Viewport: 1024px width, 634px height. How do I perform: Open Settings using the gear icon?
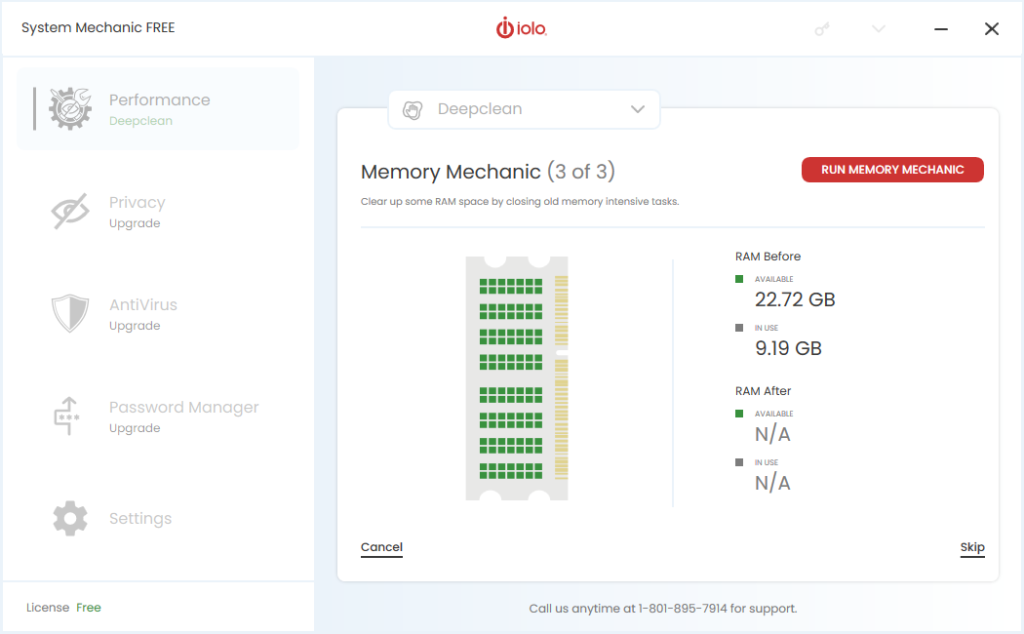point(70,518)
